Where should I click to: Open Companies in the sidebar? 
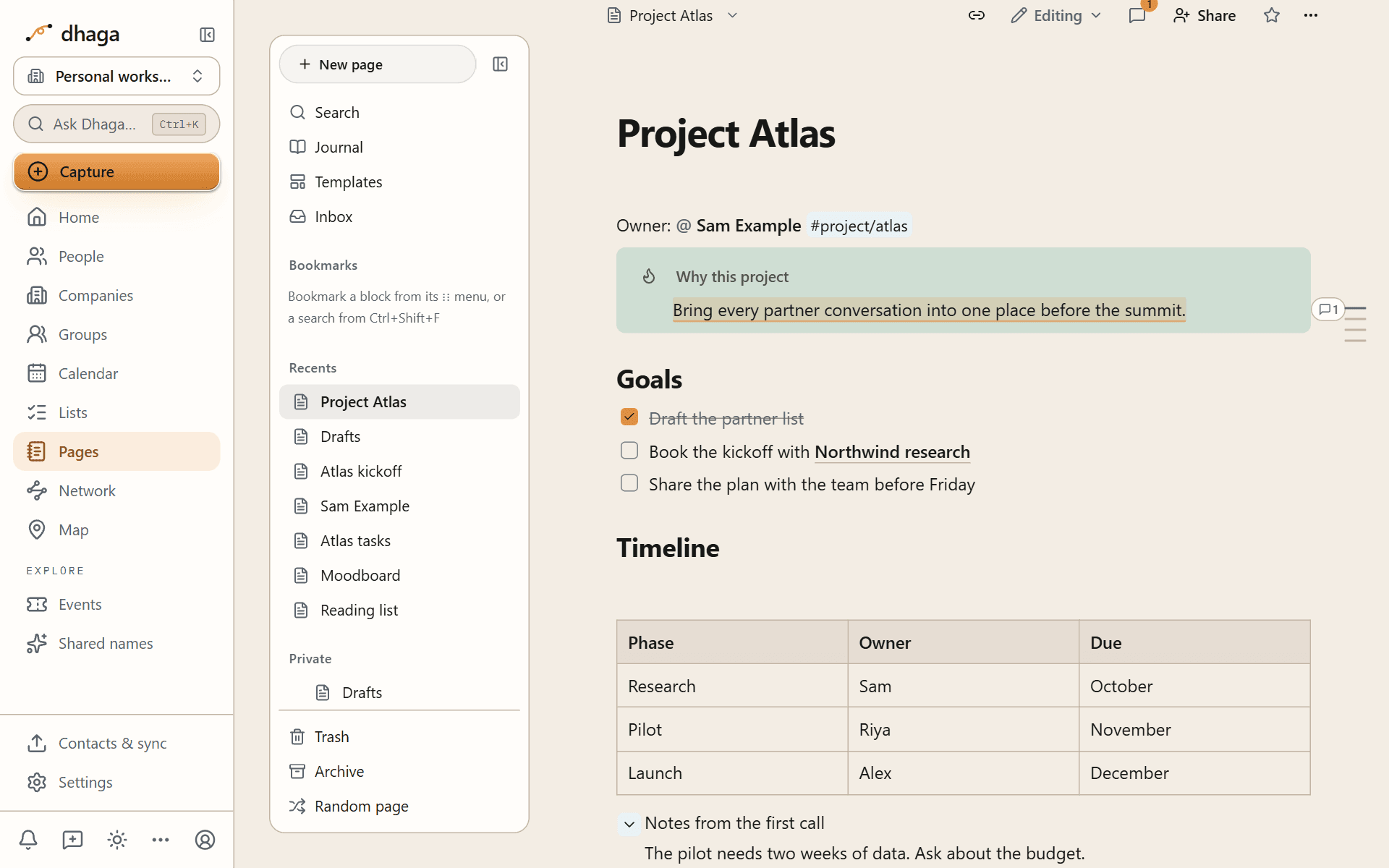[116, 295]
